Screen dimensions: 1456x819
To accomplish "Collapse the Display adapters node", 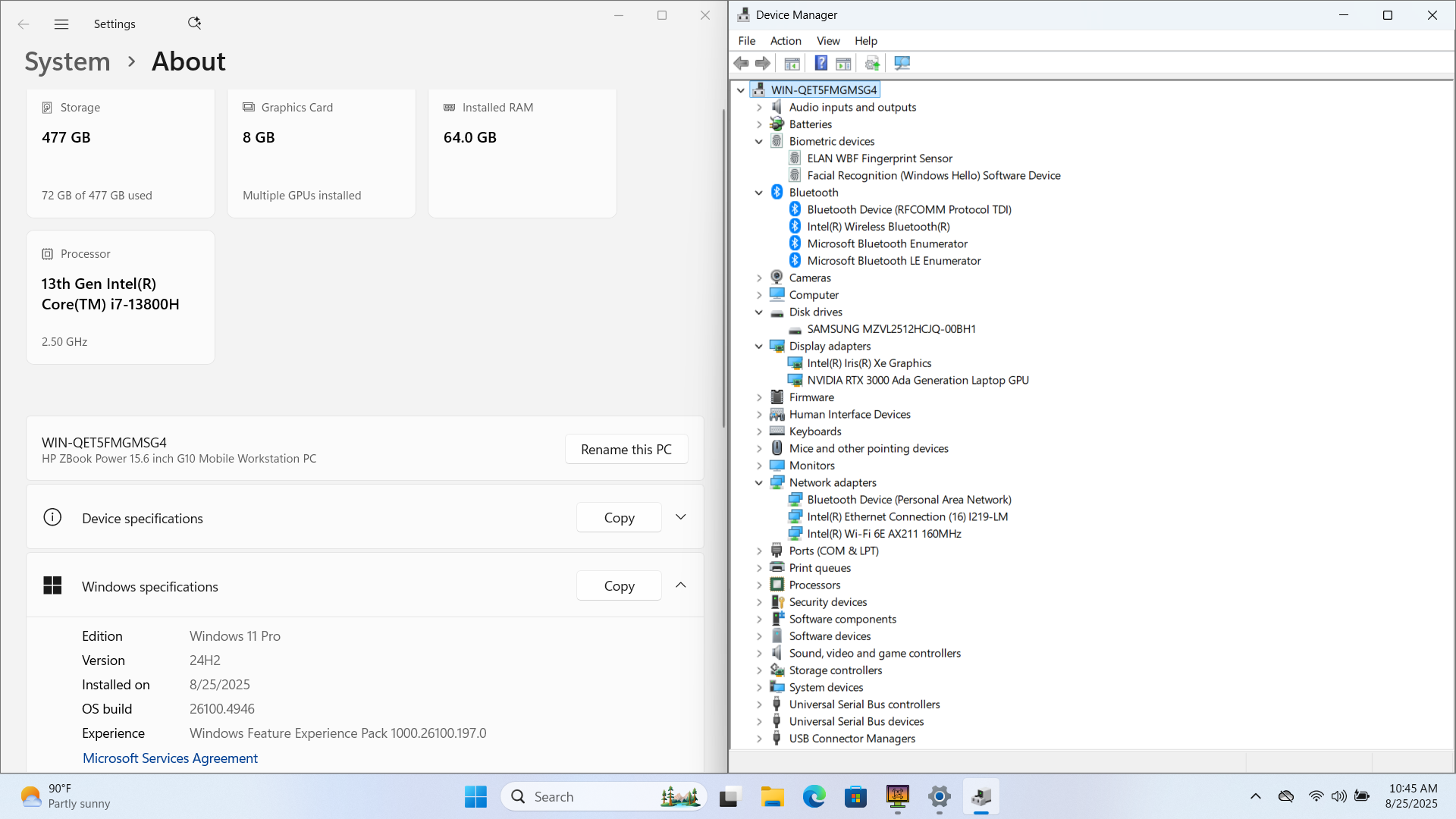I will click(759, 347).
